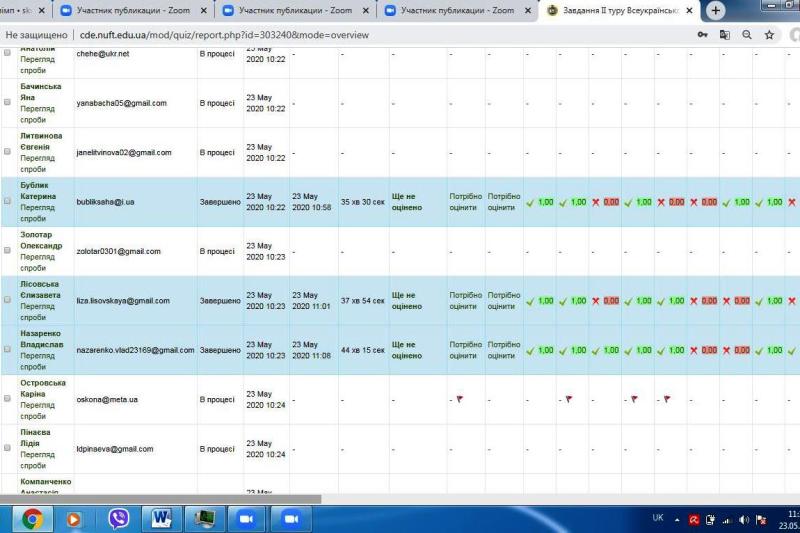Check the box for Назаренко Владислав

pyautogui.click(x=7, y=349)
